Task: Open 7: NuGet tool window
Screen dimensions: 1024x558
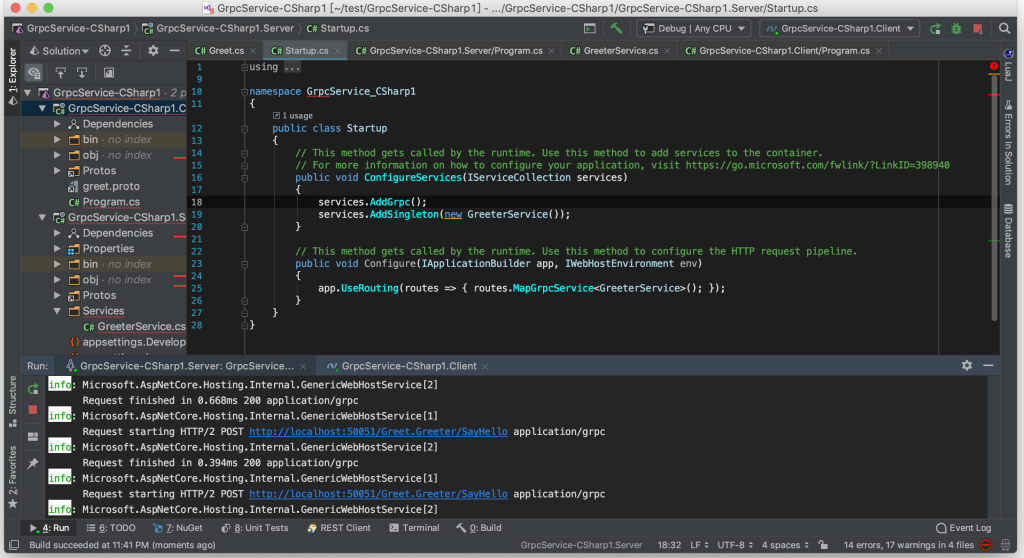Action: (178, 528)
